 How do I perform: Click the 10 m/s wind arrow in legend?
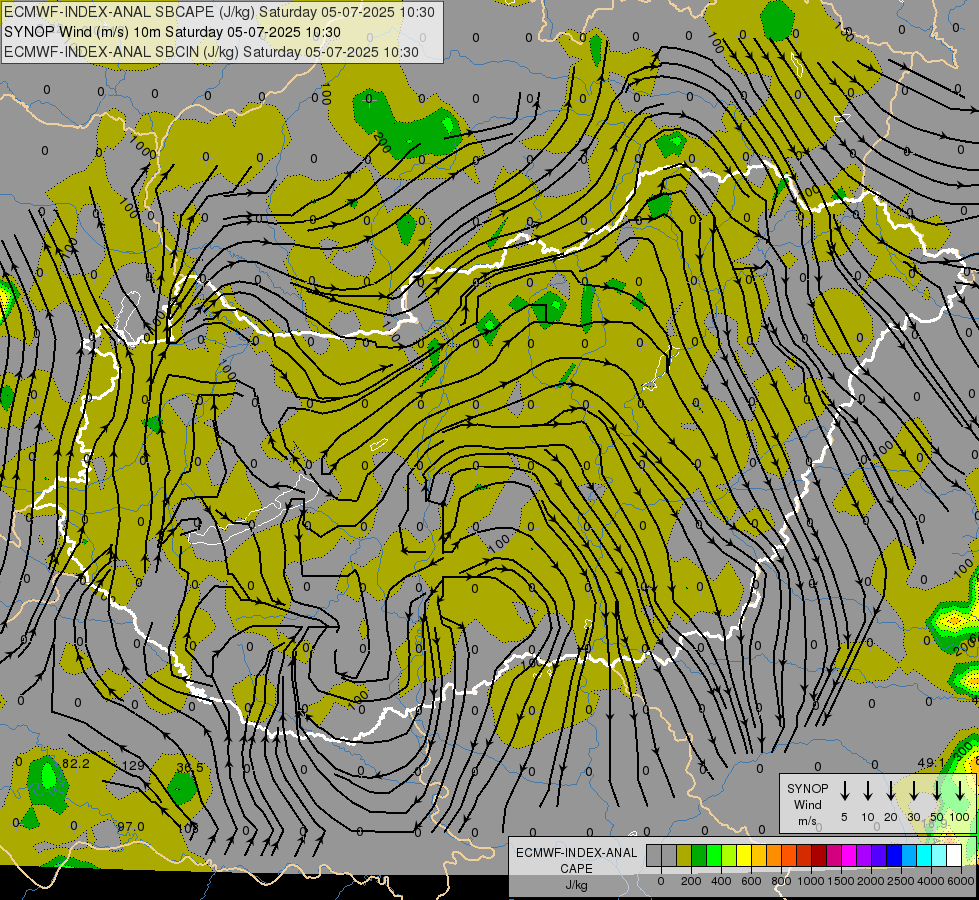click(868, 791)
